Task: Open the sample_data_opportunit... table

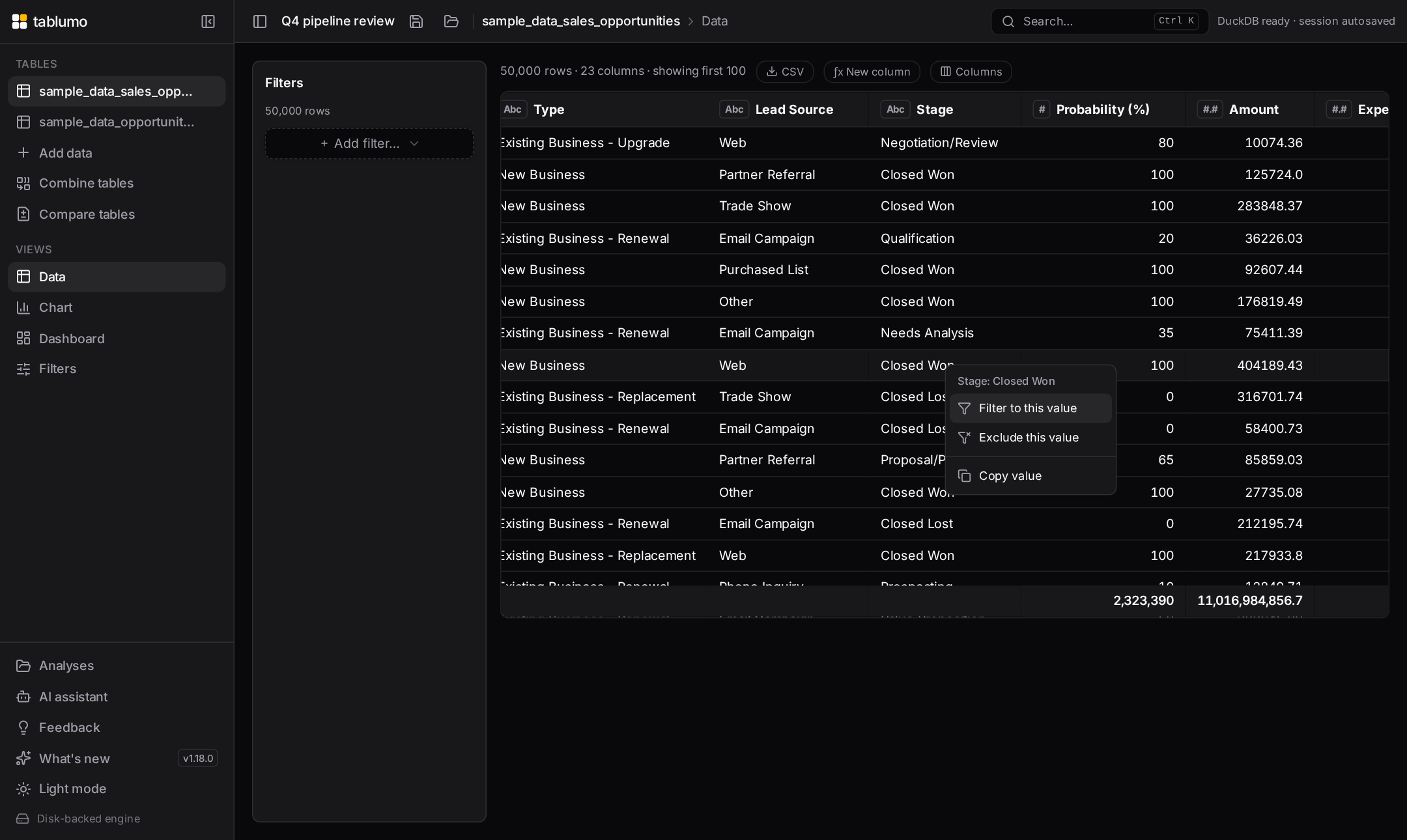Action: pos(117,122)
